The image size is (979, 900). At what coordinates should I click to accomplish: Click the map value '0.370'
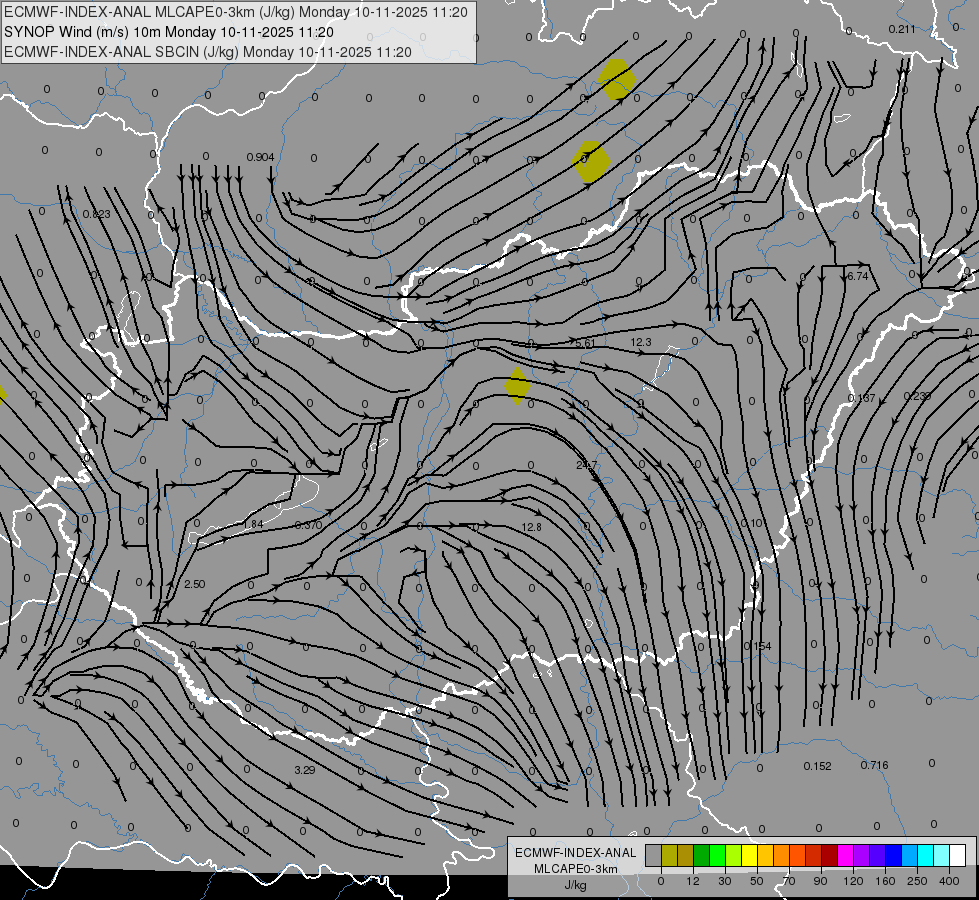click(x=308, y=525)
